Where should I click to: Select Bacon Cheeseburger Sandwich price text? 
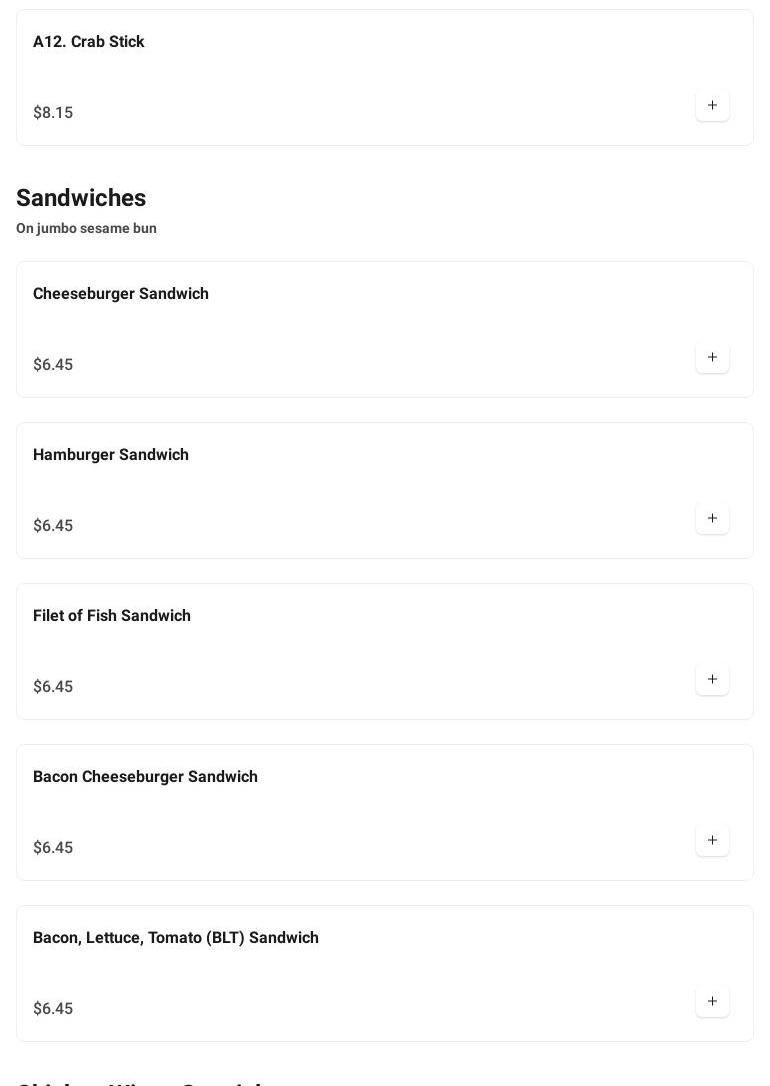tap(53, 848)
